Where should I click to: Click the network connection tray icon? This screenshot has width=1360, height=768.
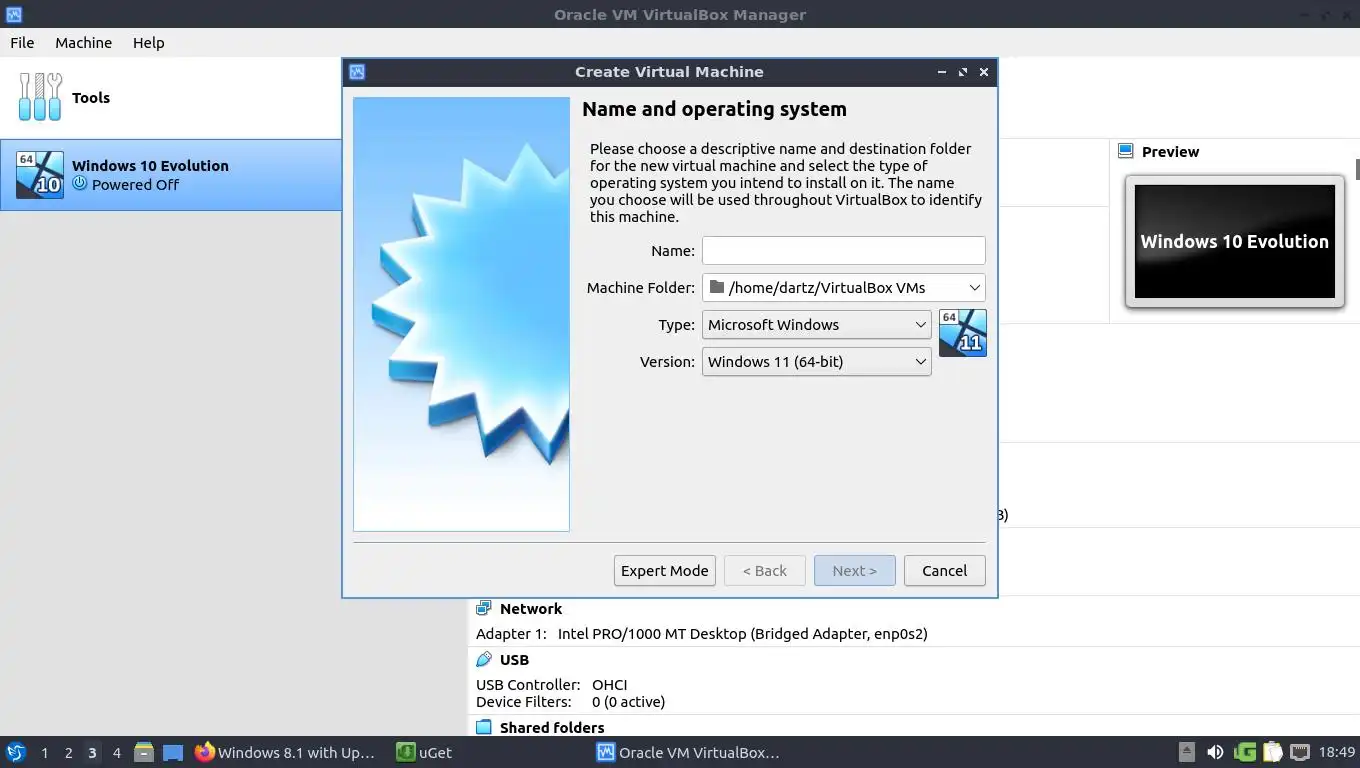point(1299,752)
